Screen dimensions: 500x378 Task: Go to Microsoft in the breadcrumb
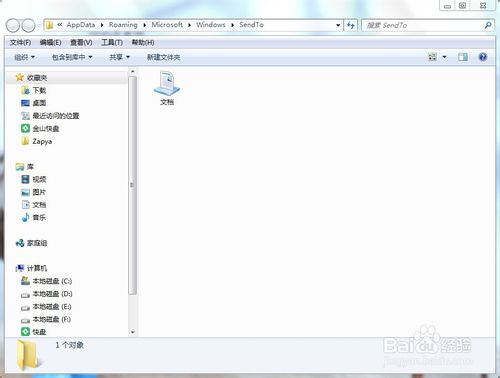(167, 25)
